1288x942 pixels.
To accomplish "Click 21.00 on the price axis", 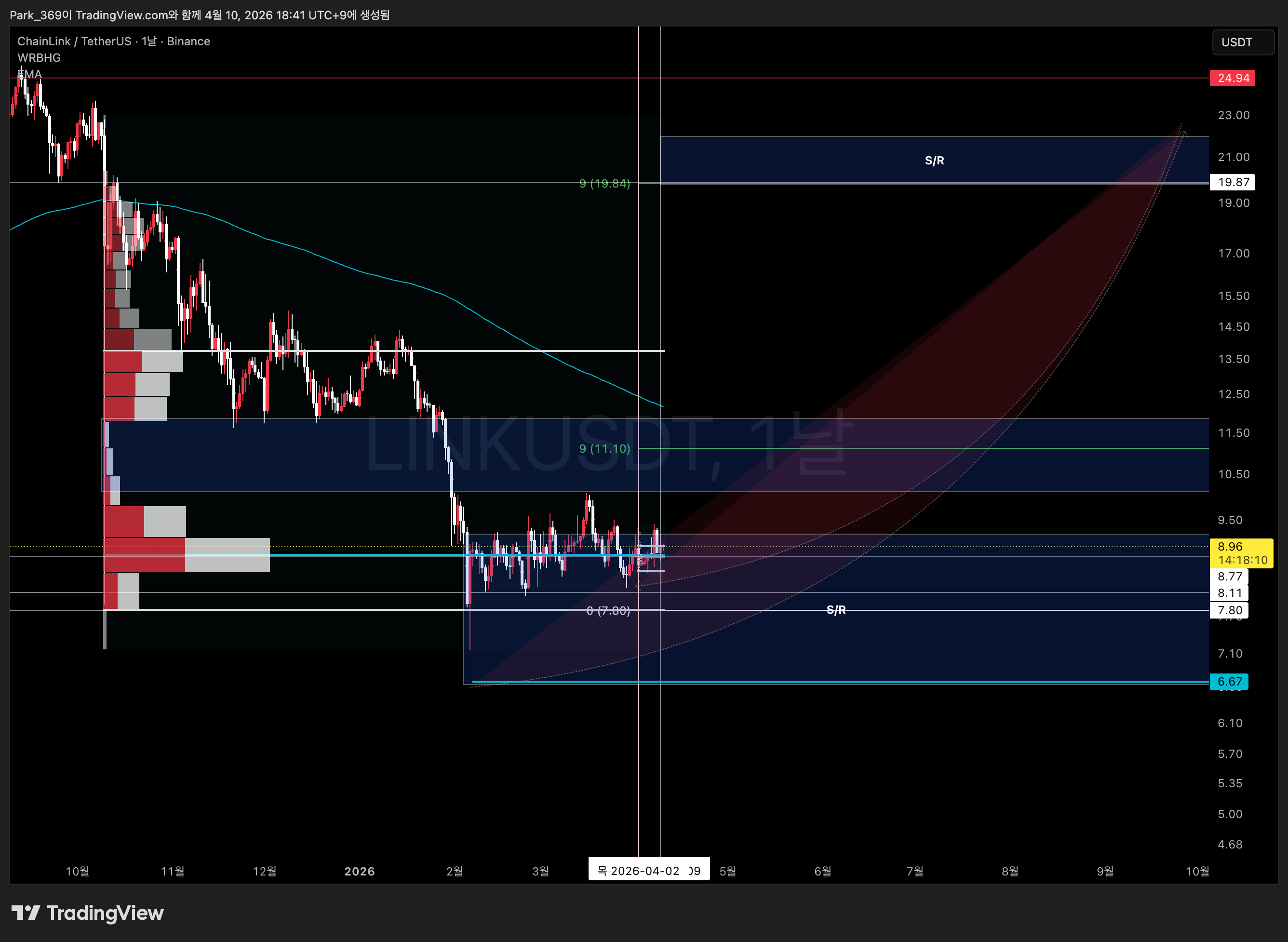I will [1233, 157].
